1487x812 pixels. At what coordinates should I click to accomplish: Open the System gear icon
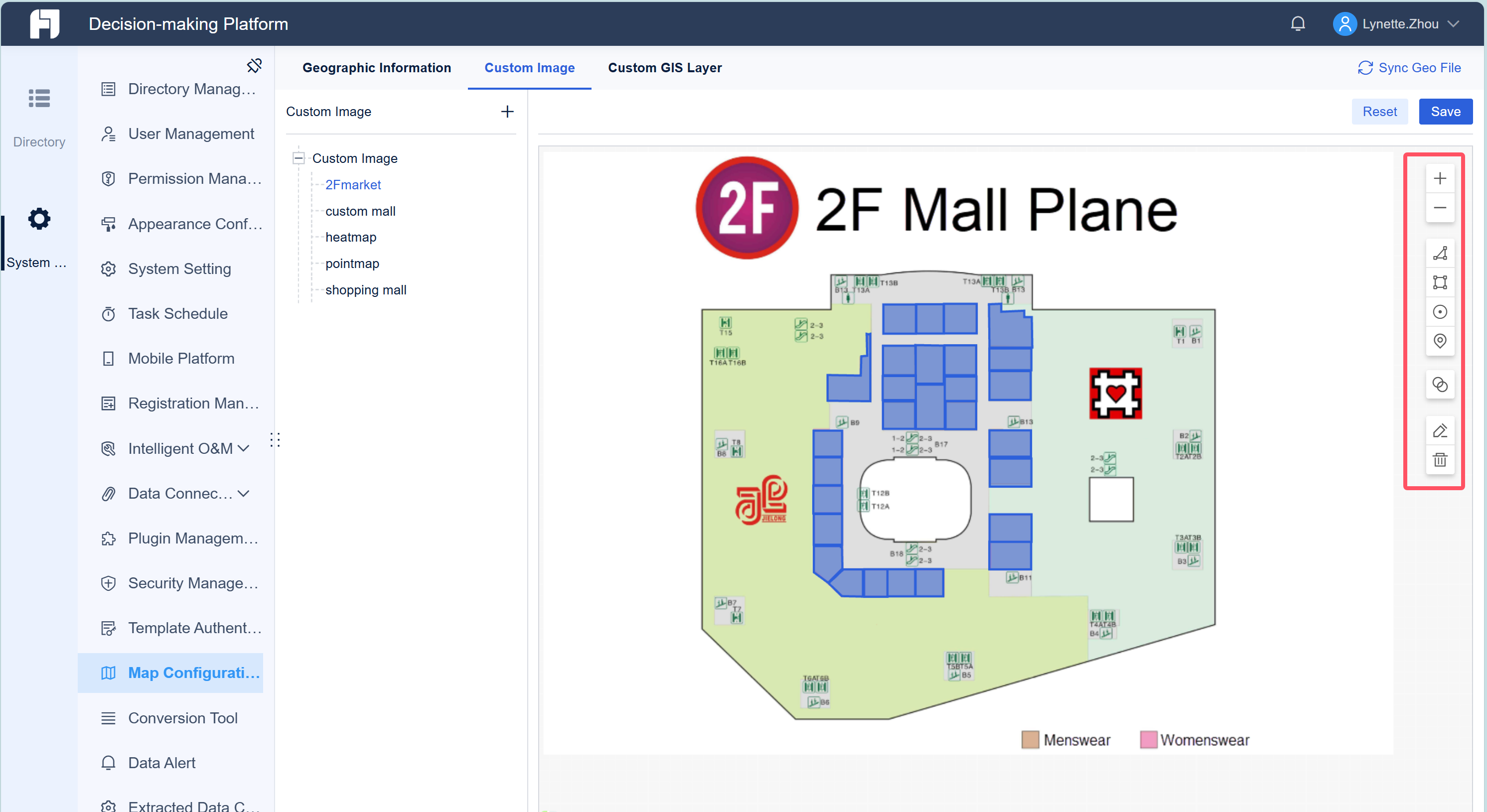(x=39, y=219)
